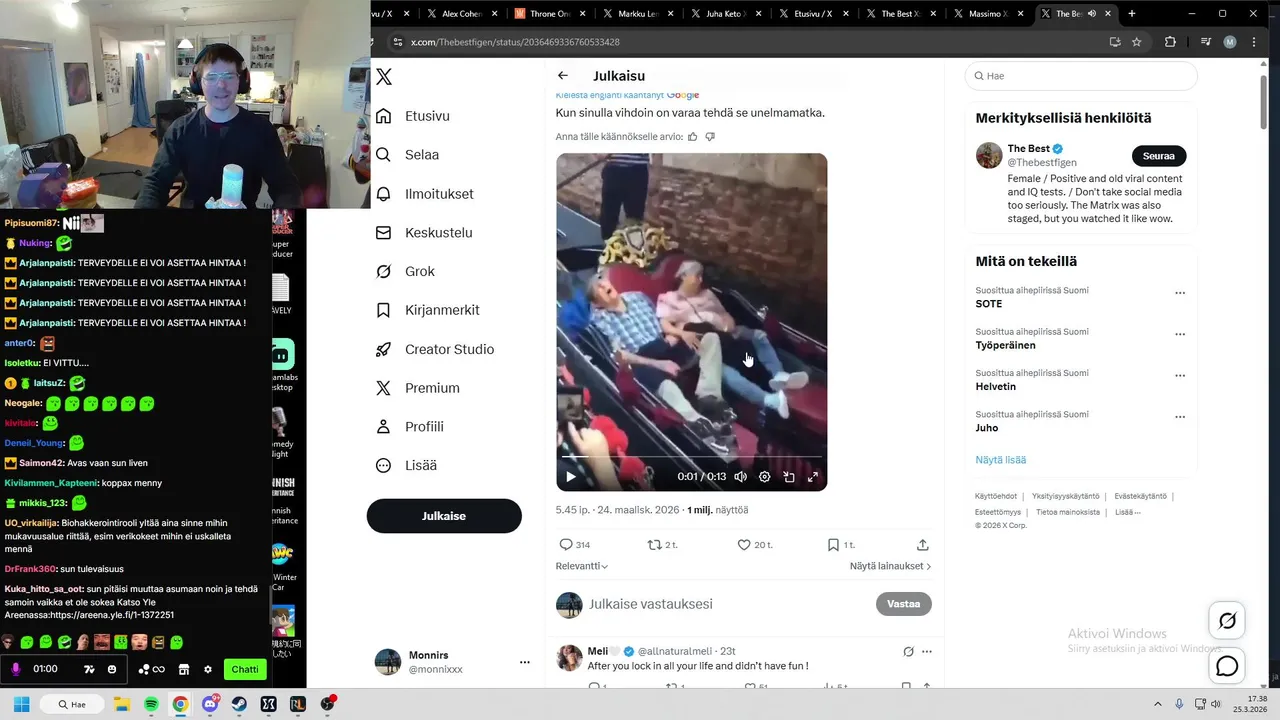Open Premium page
The width and height of the screenshot is (1280, 720).
417,388
